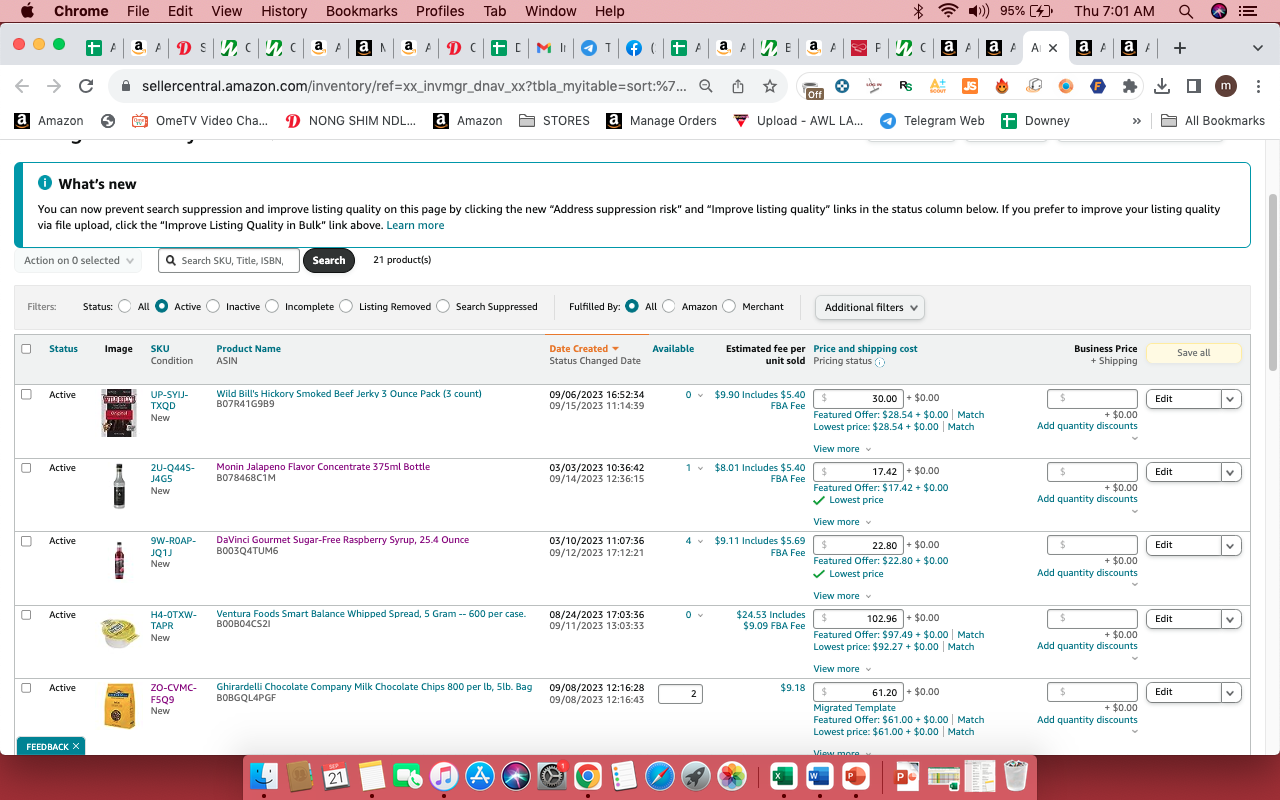Check the Wild Bill's Beef Jerky row

click(x=26, y=394)
